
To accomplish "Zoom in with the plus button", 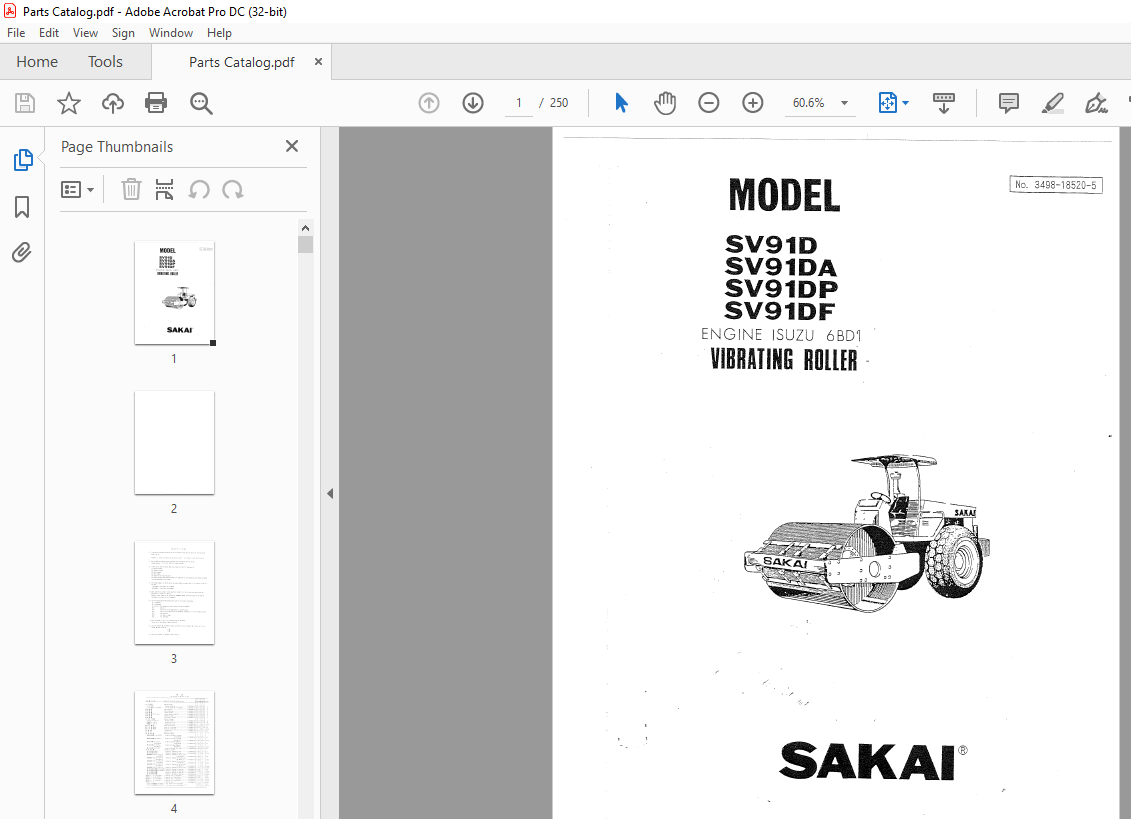I will [753, 103].
